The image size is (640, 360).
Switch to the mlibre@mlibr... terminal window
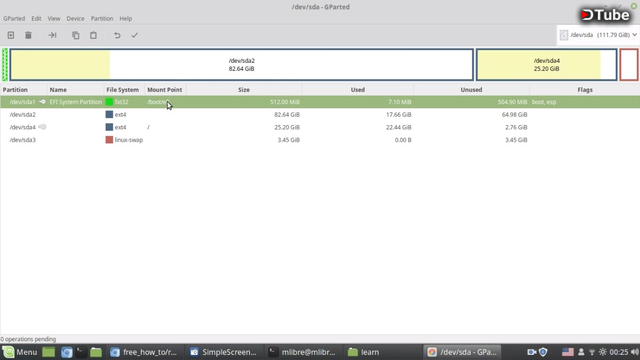(302, 352)
